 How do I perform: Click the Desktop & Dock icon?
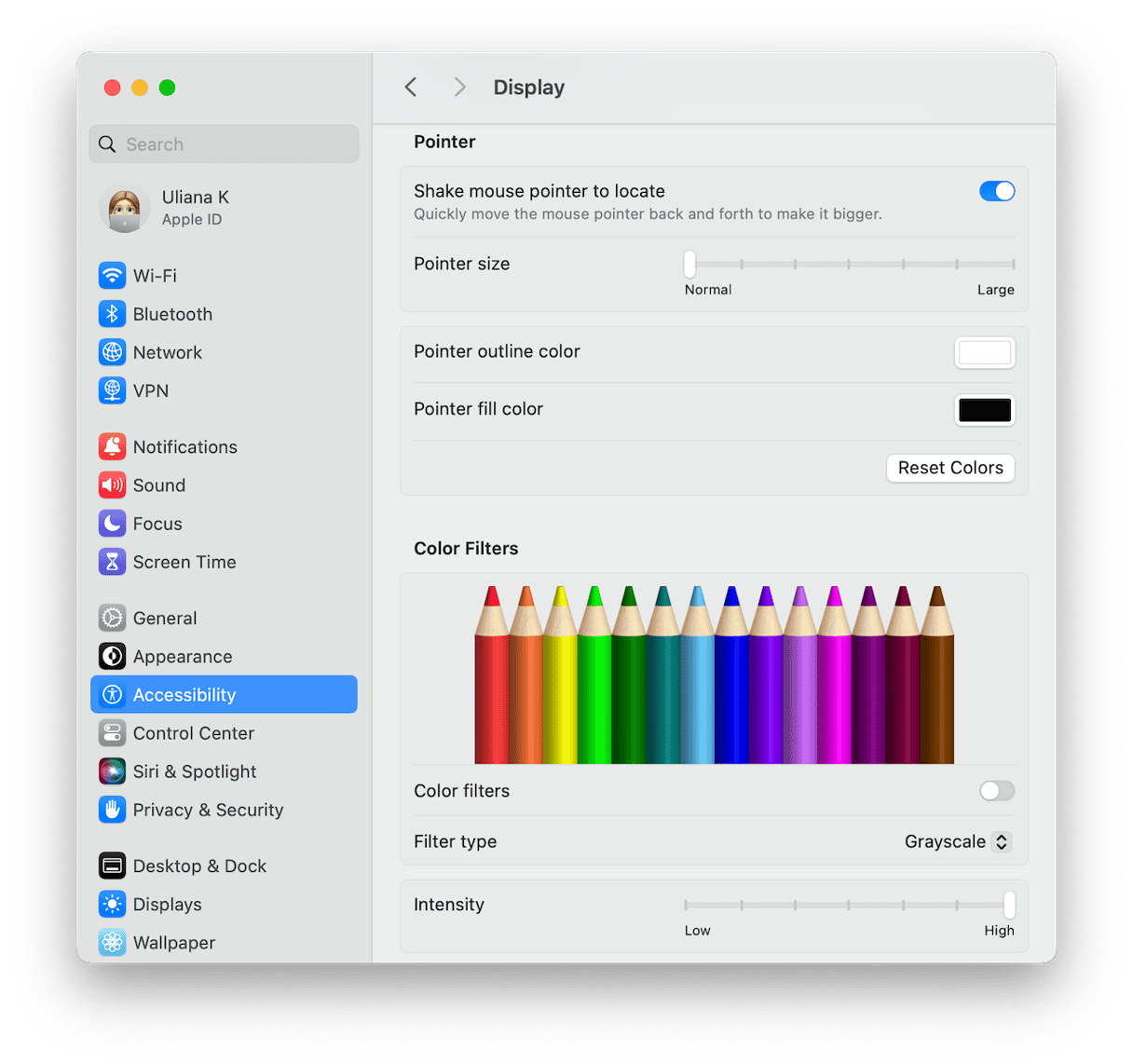point(112,866)
